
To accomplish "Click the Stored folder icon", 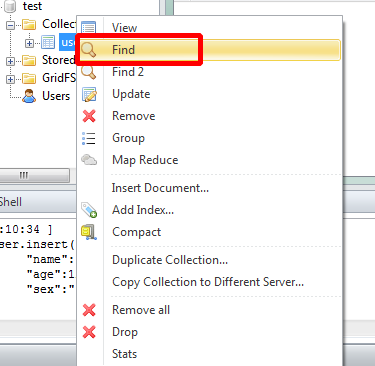I will click(x=29, y=60).
